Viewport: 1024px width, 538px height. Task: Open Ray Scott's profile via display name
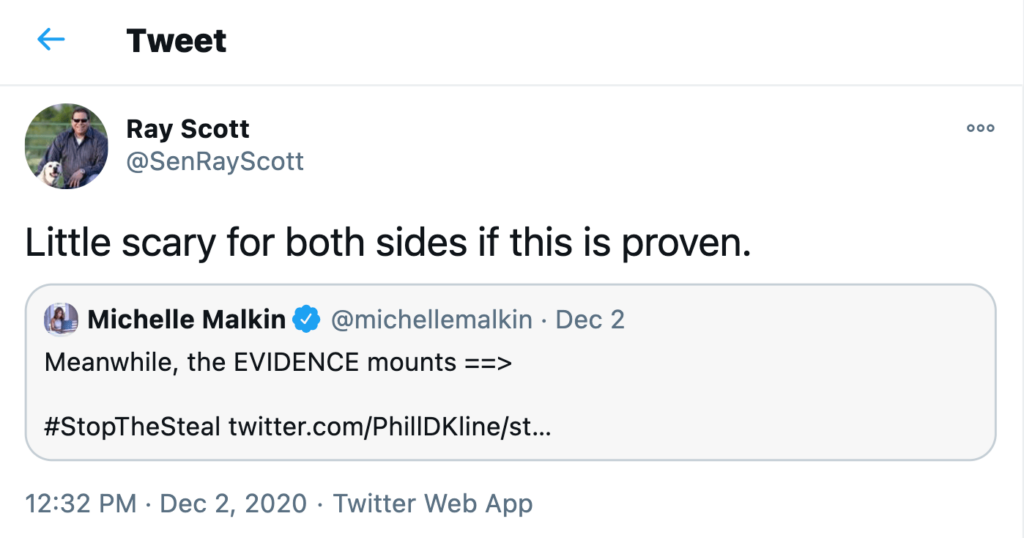(x=188, y=129)
